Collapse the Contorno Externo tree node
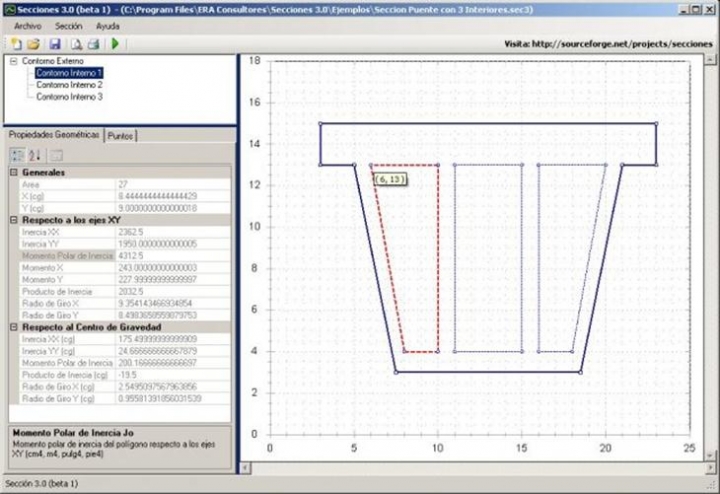Viewport: 720px width, 494px height. tap(14, 61)
